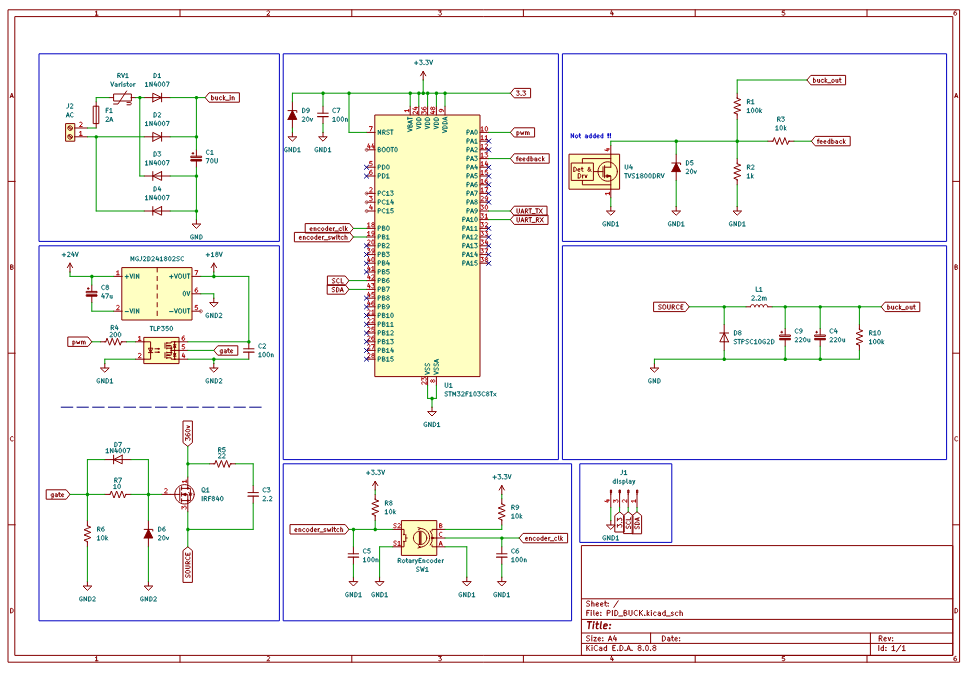Select the UART_TX net label
The height and width of the screenshot is (673, 970).
528,211
